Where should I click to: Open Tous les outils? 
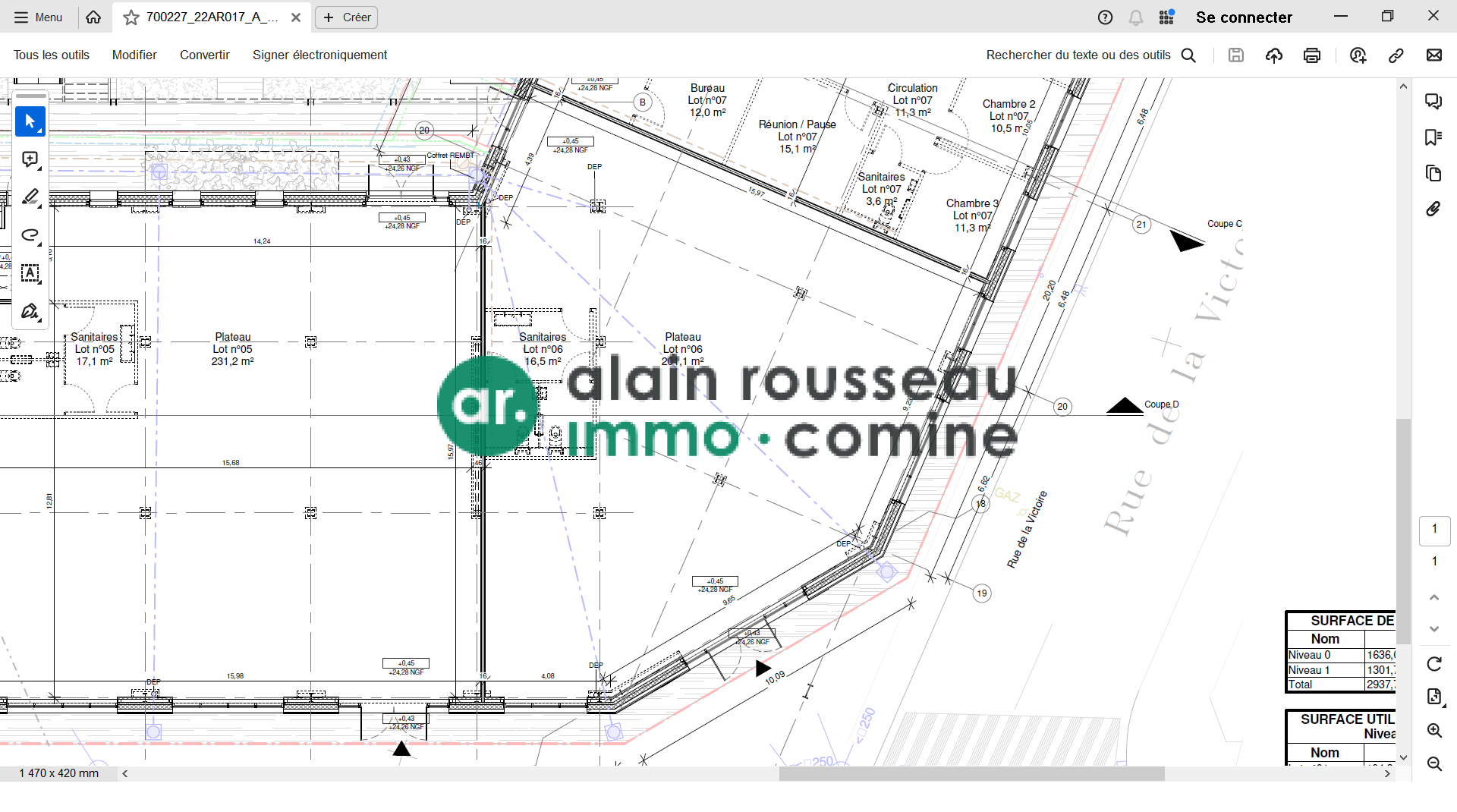[52, 55]
